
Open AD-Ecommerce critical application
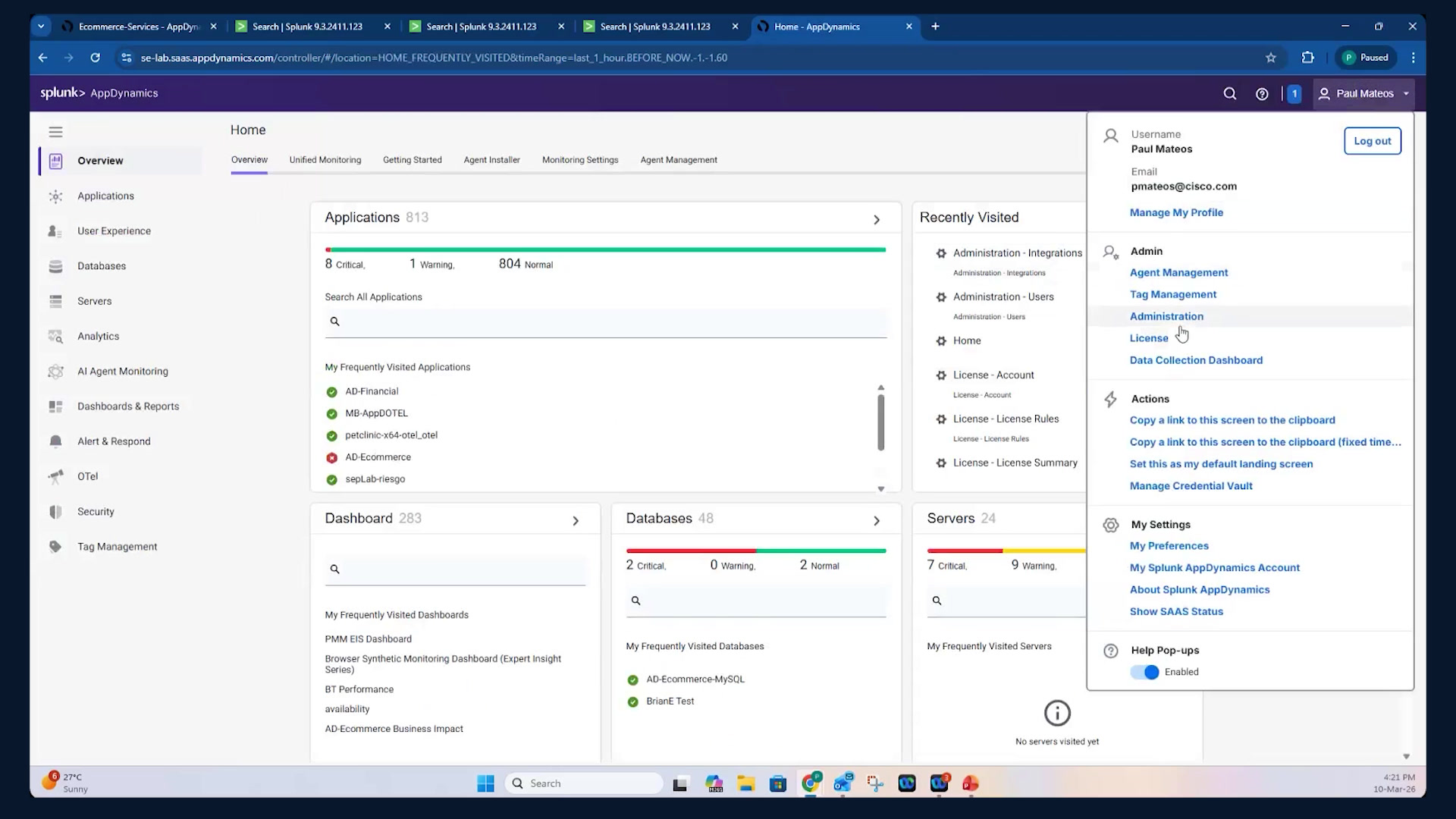point(378,457)
